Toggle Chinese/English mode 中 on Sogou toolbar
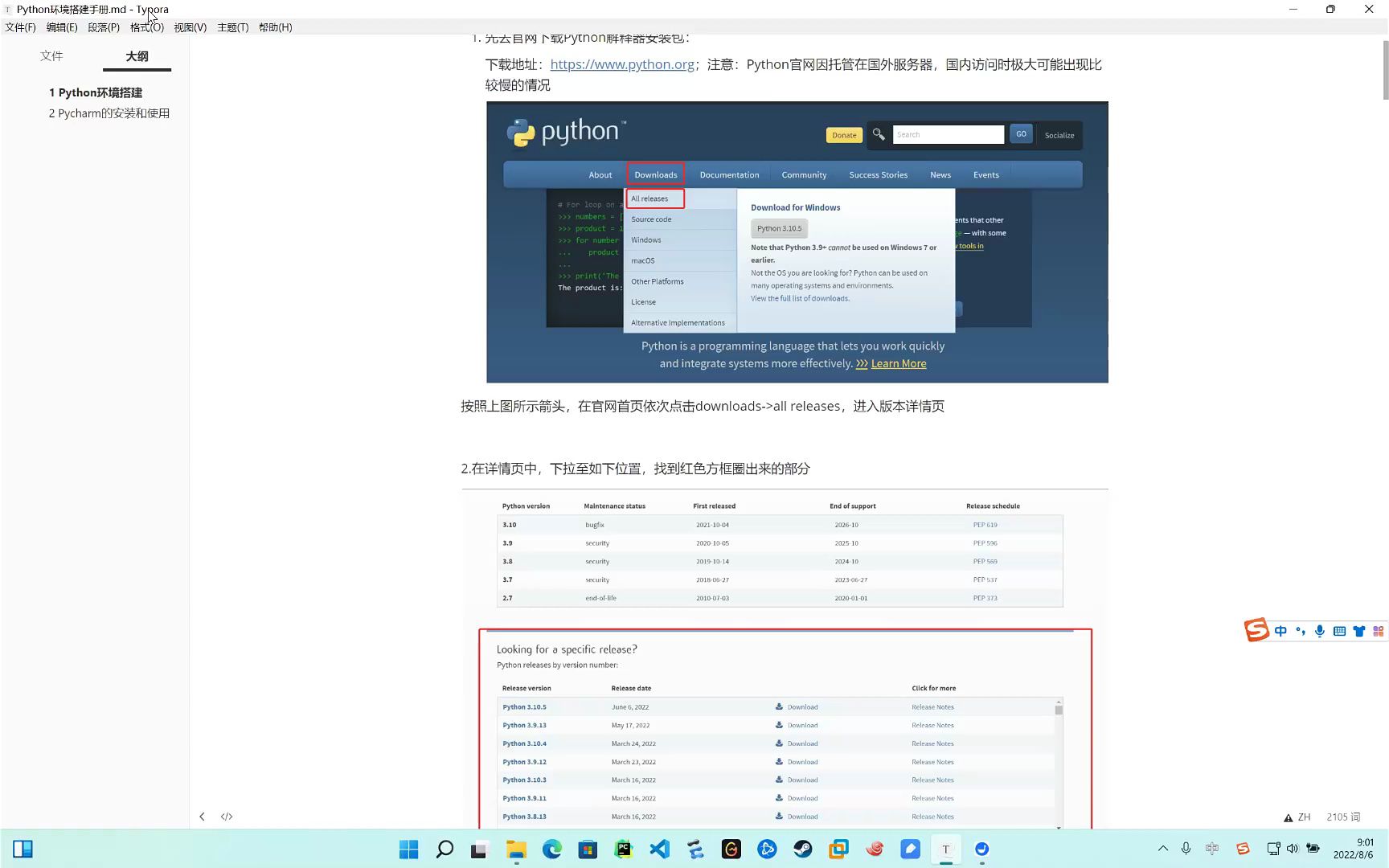1389x868 pixels. (1280, 631)
